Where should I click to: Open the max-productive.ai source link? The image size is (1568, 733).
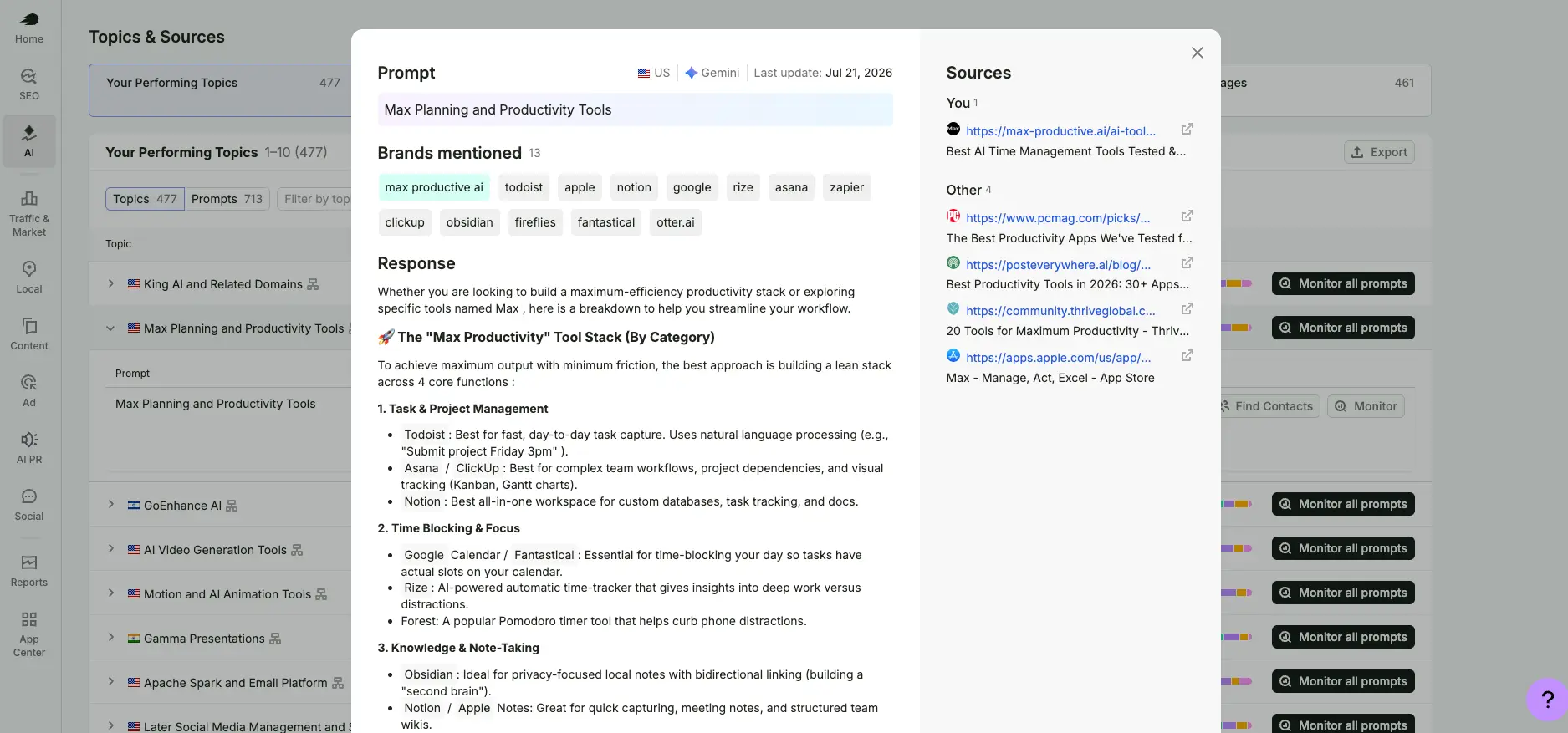pos(1060,131)
